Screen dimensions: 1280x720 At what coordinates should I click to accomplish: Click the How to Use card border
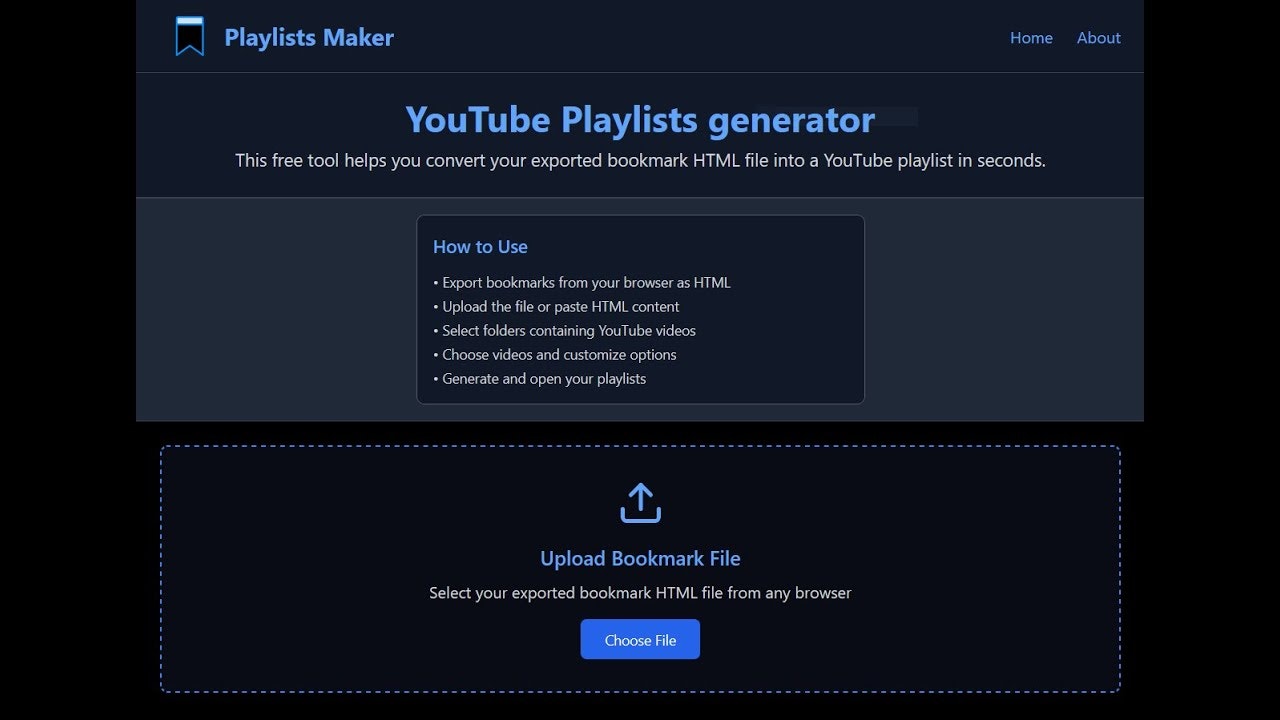pos(640,215)
